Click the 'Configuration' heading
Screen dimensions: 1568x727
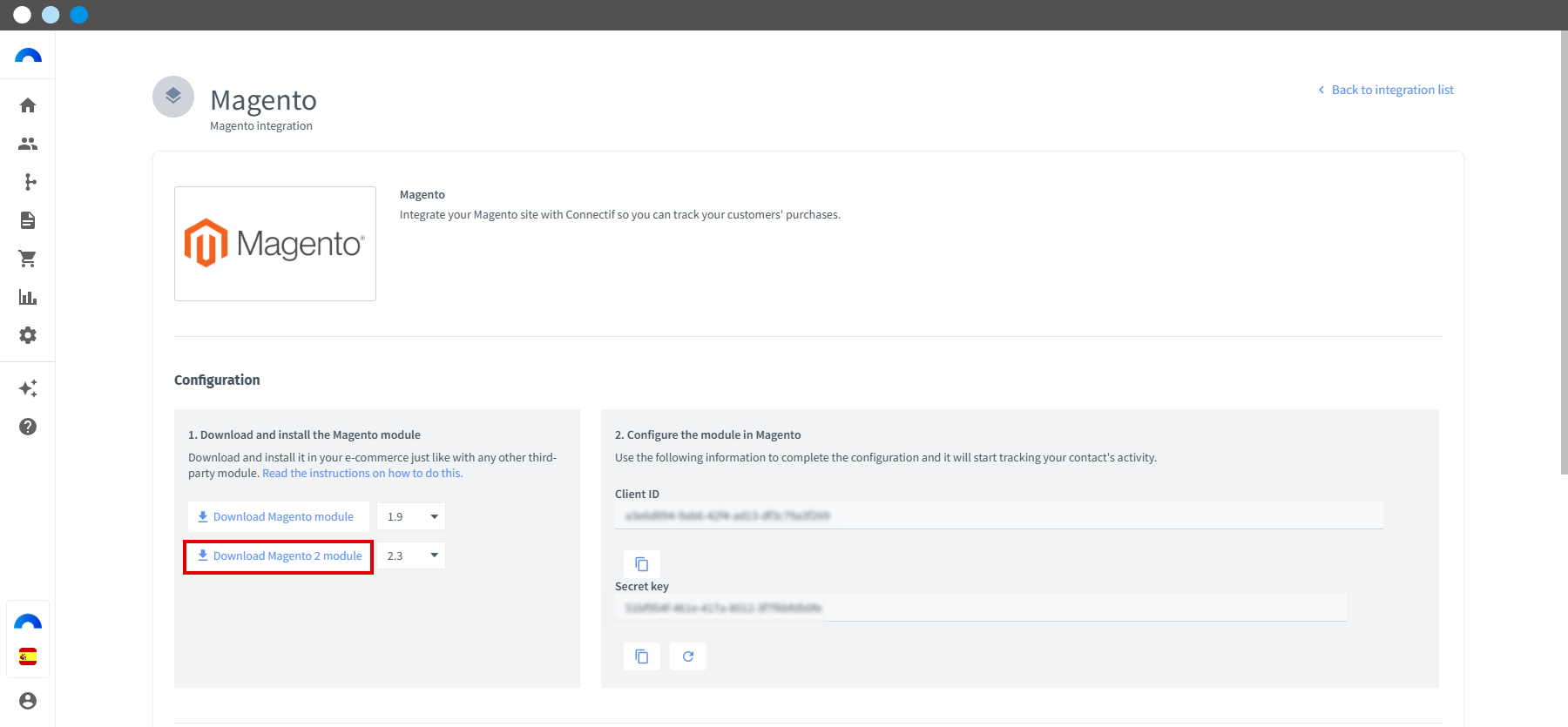[217, 380]
